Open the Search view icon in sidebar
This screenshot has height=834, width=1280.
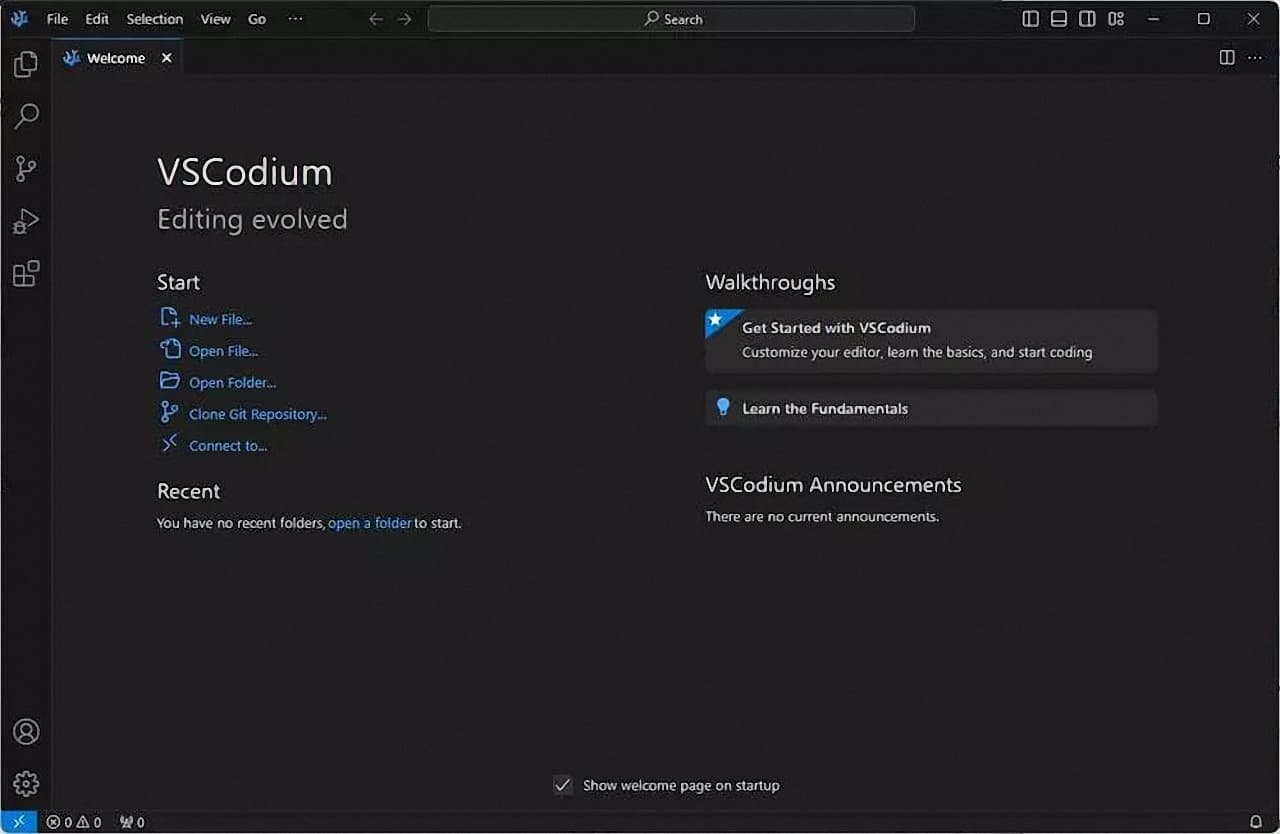click(26, 116)
